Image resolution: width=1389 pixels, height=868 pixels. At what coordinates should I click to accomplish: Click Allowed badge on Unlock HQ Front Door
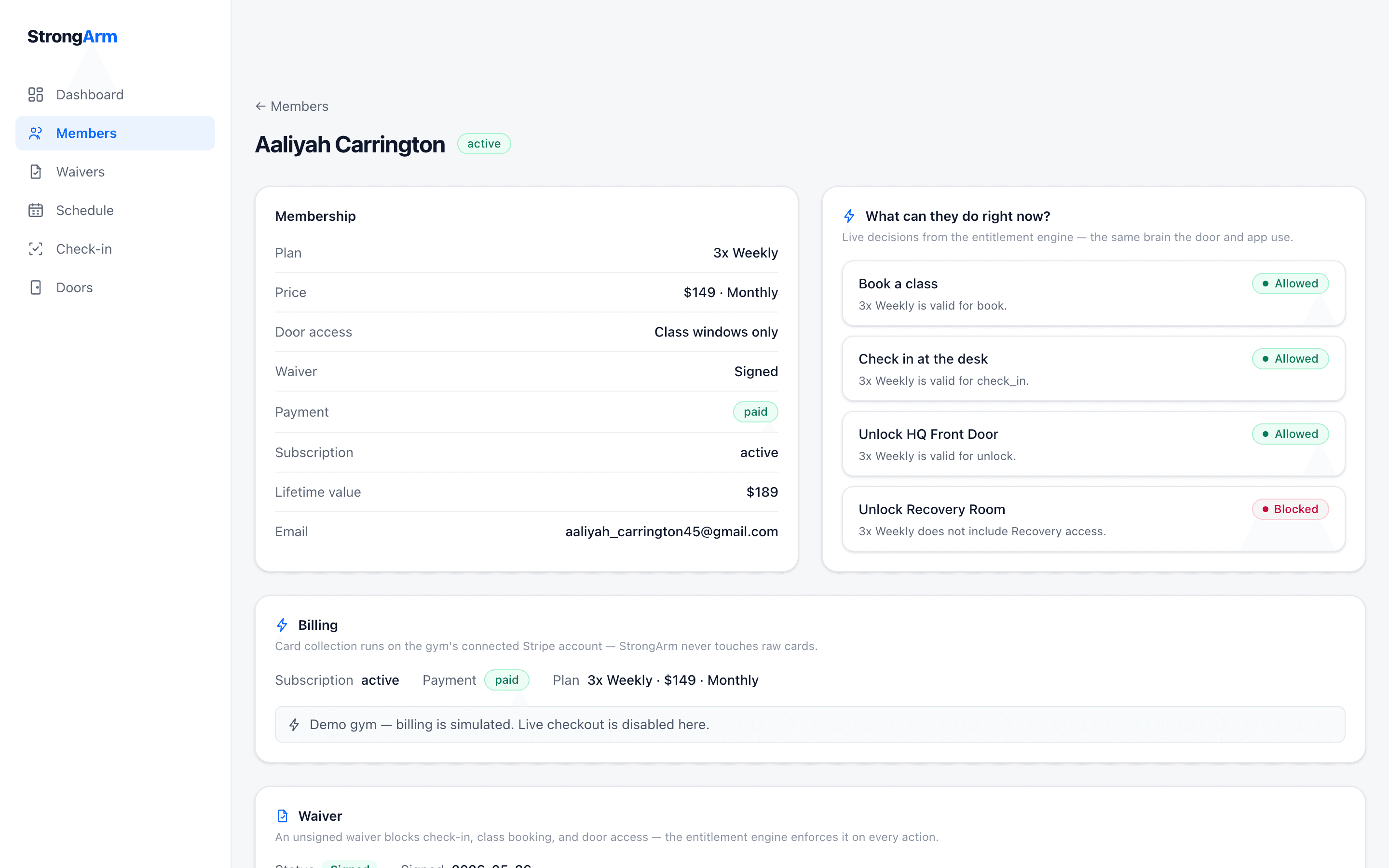point(1290,434)
